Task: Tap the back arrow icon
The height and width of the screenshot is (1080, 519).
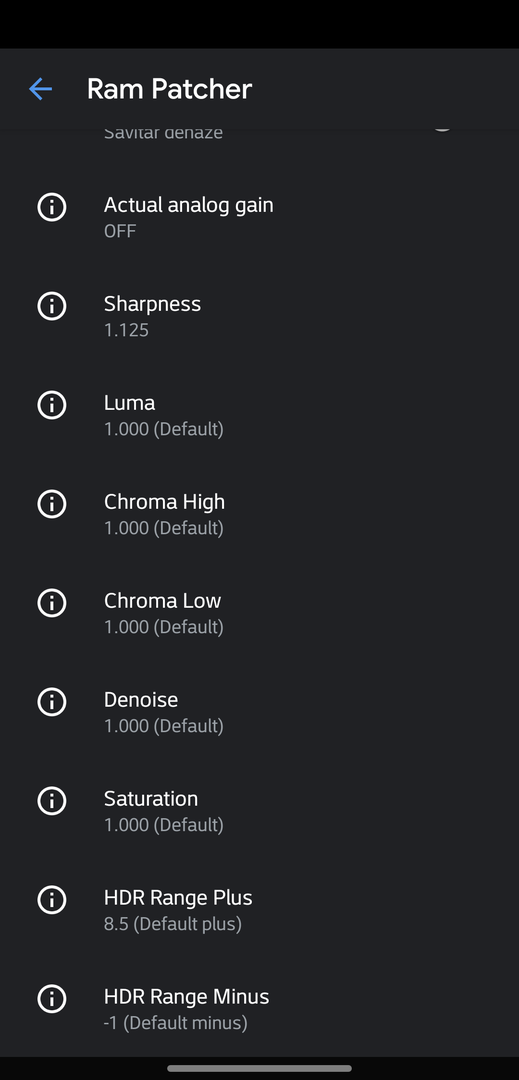Action: pos(40,89)
